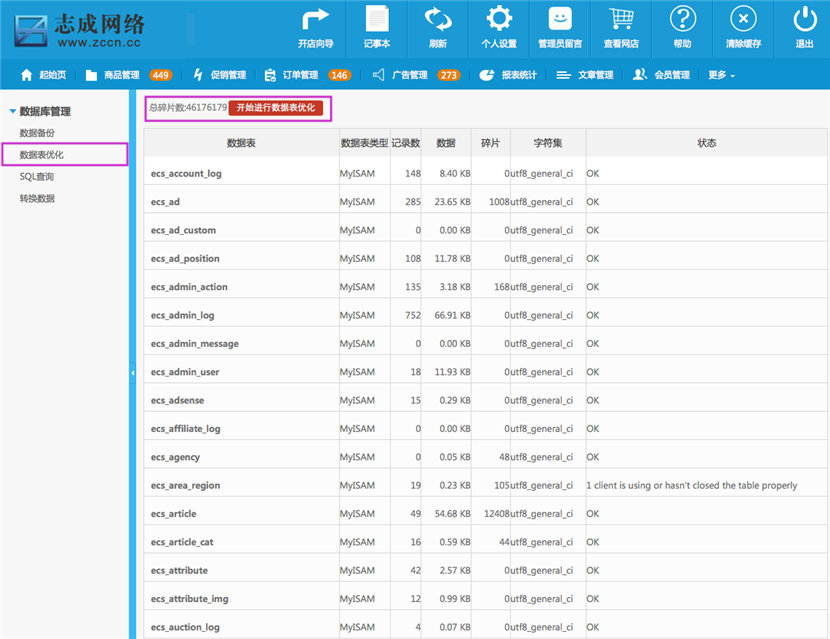Open the 帮助 question mark icon
The image size is (830, 639).
tap(682, 19)
